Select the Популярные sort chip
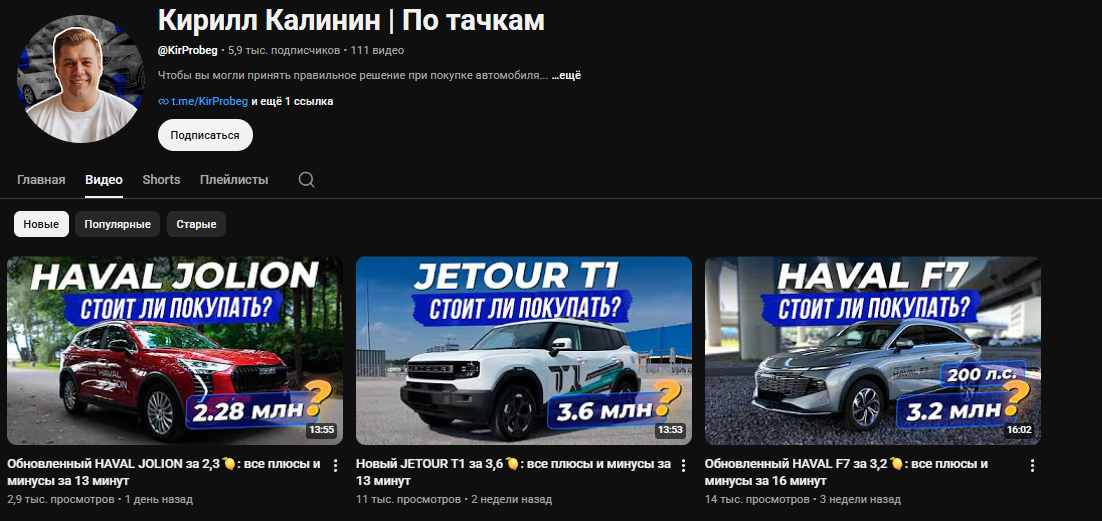The width and height of the screenshot is (1102, 521). pyautogui.click(x=117, y=224)
